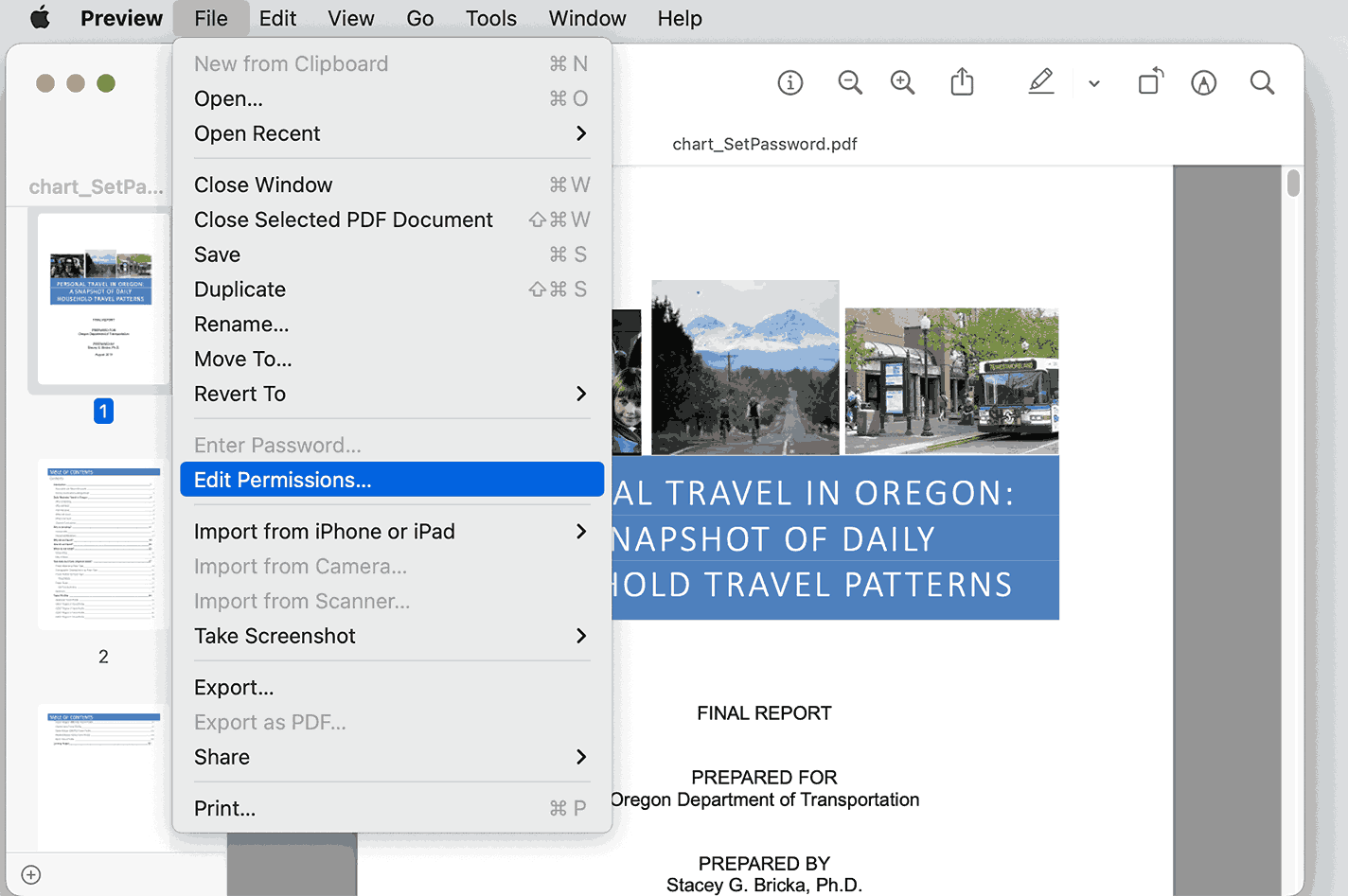The image size is (1348, 896).
Task: Click the add page plus button in sidebar
Action: pos(31,874)
